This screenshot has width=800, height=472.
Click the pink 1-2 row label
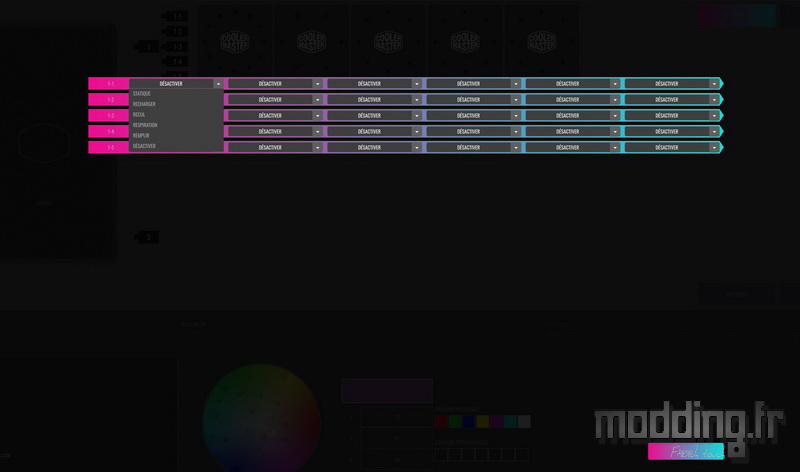[x=109, y=100]
